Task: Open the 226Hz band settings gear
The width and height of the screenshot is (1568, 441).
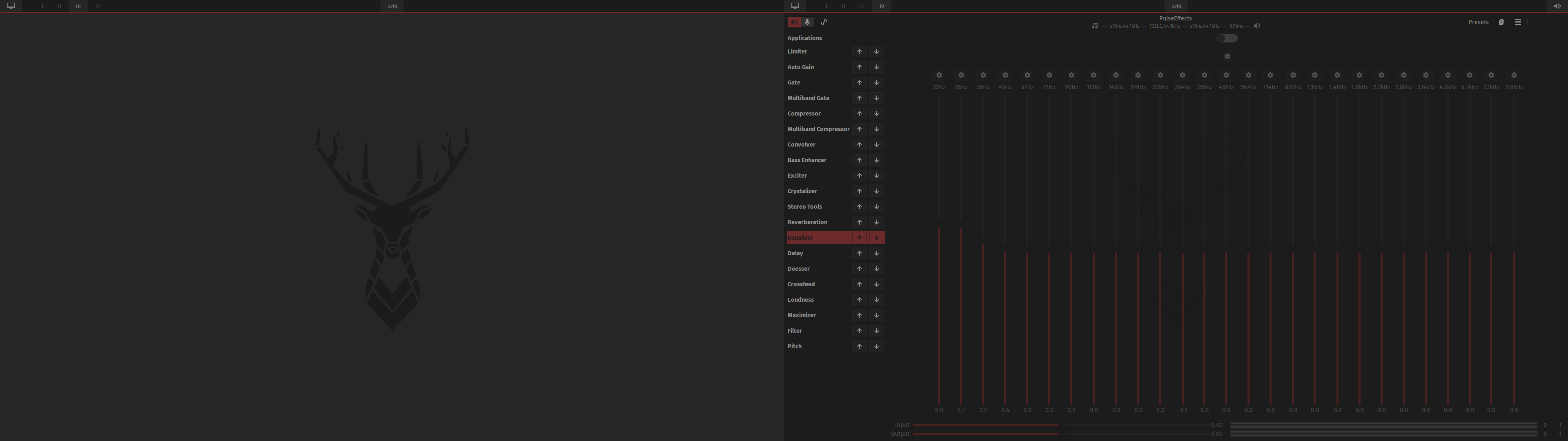Action: tap(1160, 76)
